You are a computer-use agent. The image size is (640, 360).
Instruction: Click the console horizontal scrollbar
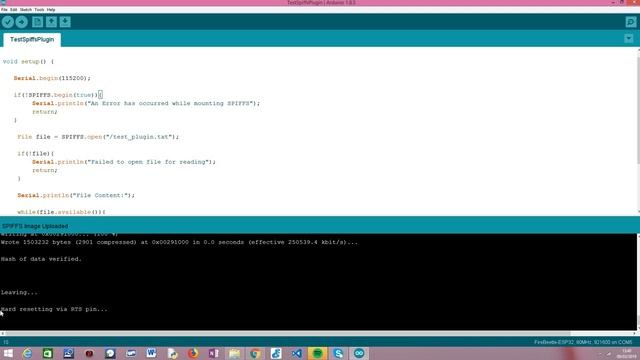(288, 333)
